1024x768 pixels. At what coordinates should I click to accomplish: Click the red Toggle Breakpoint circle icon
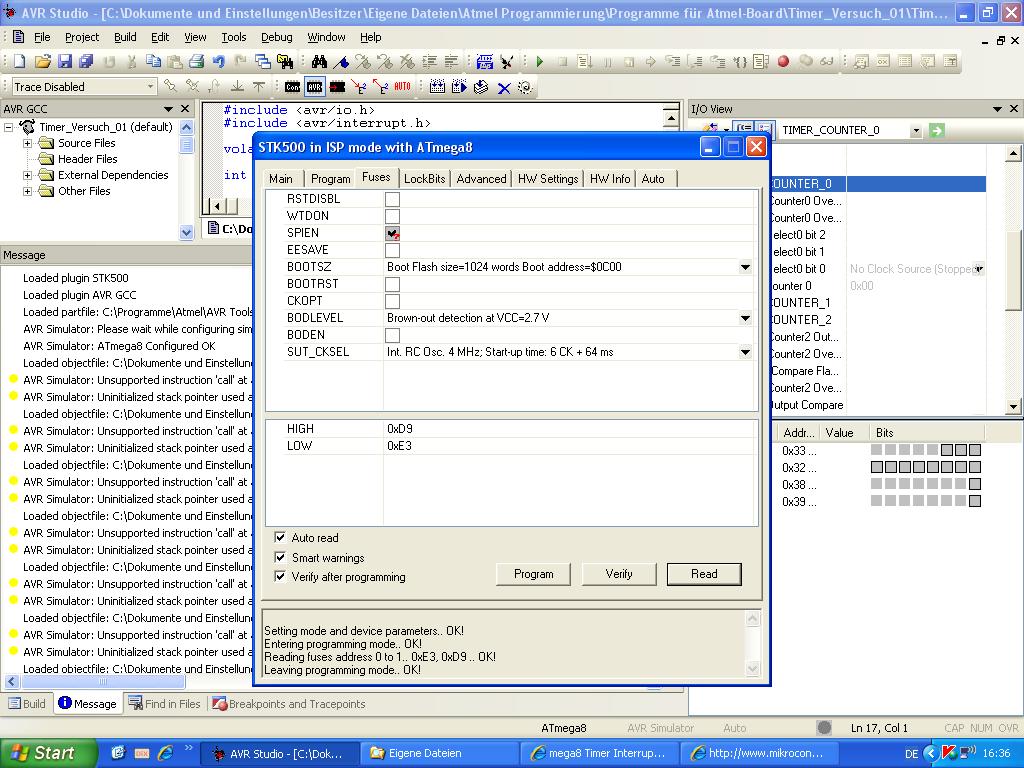pyautogui.click(x=784, y=61)
